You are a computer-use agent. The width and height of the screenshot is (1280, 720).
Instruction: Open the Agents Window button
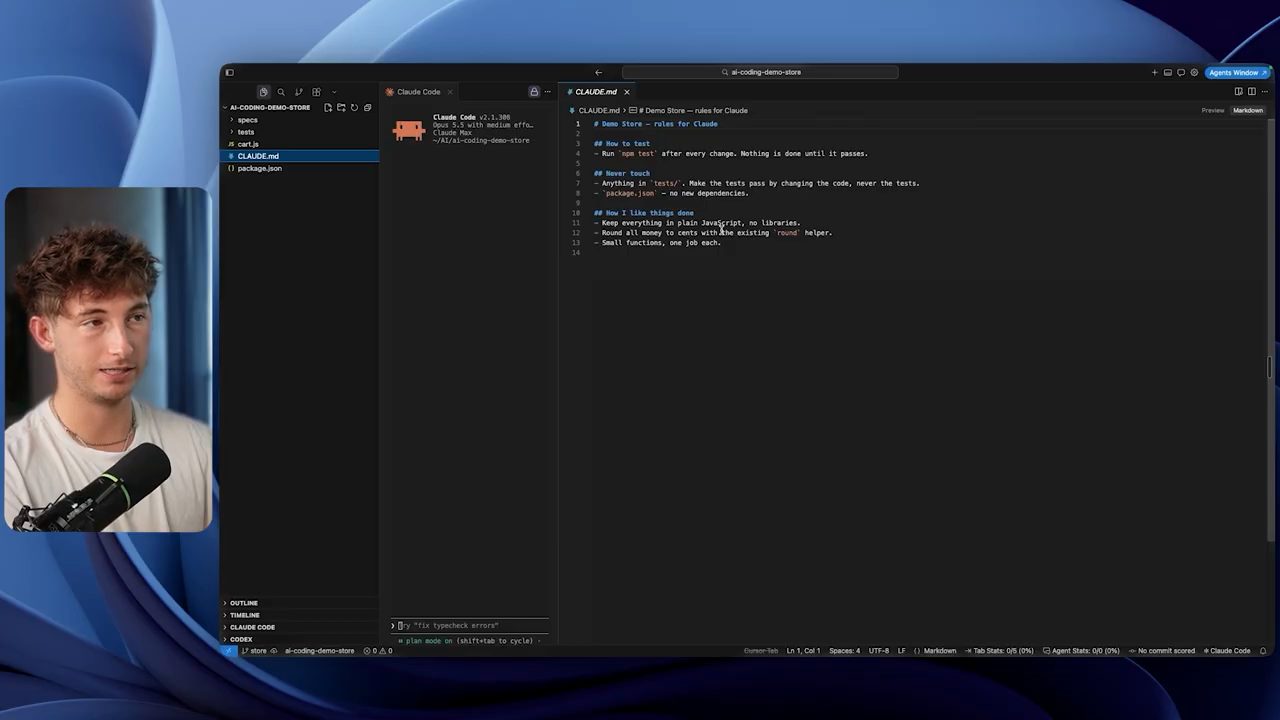coord(1238,72)
